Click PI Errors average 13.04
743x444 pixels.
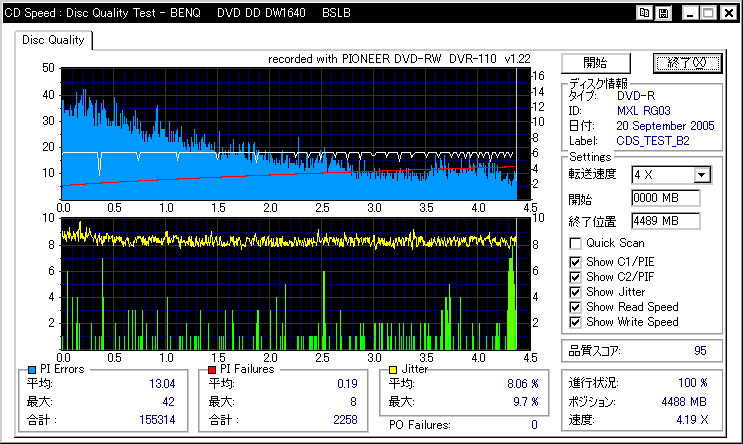pyautogui.click(x=162, y=384)
